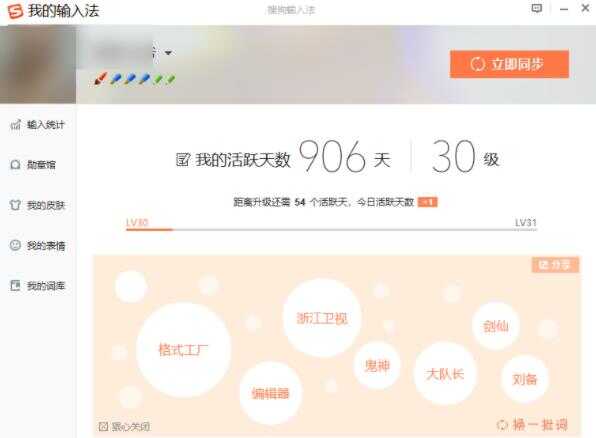Click the edit icon beside 我的活跃天数
Viewport: 596px width, 438px height.
pos(182,160)
